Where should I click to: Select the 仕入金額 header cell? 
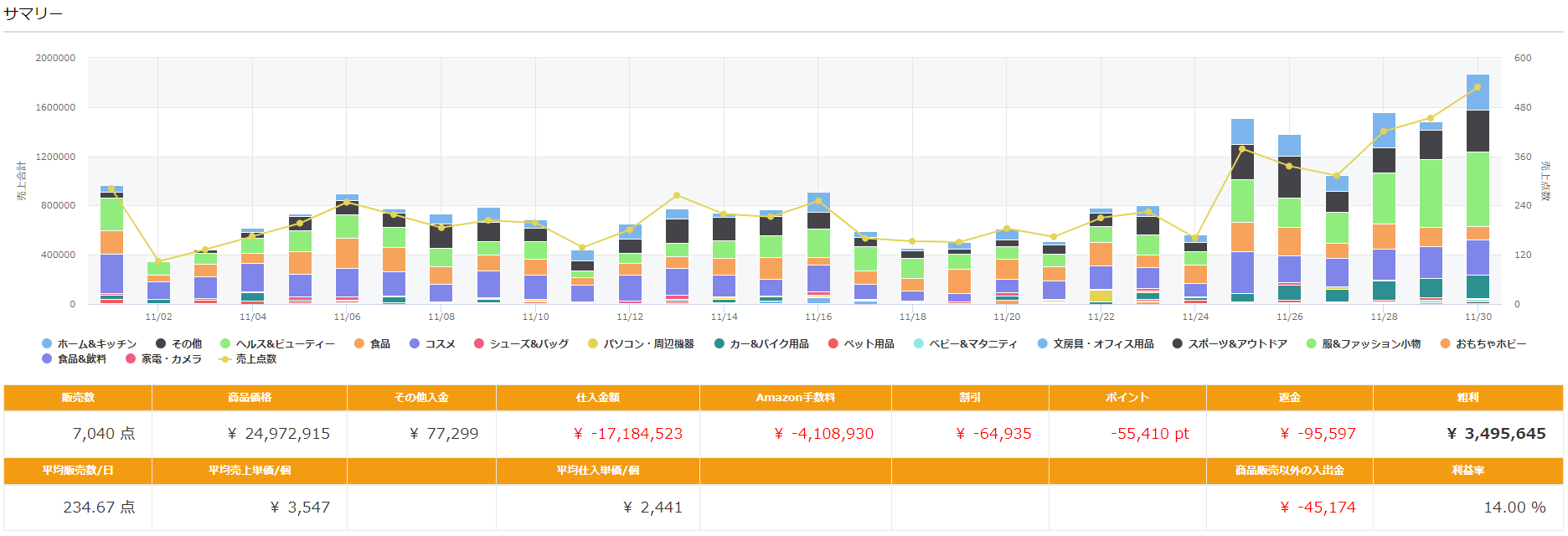597,398
